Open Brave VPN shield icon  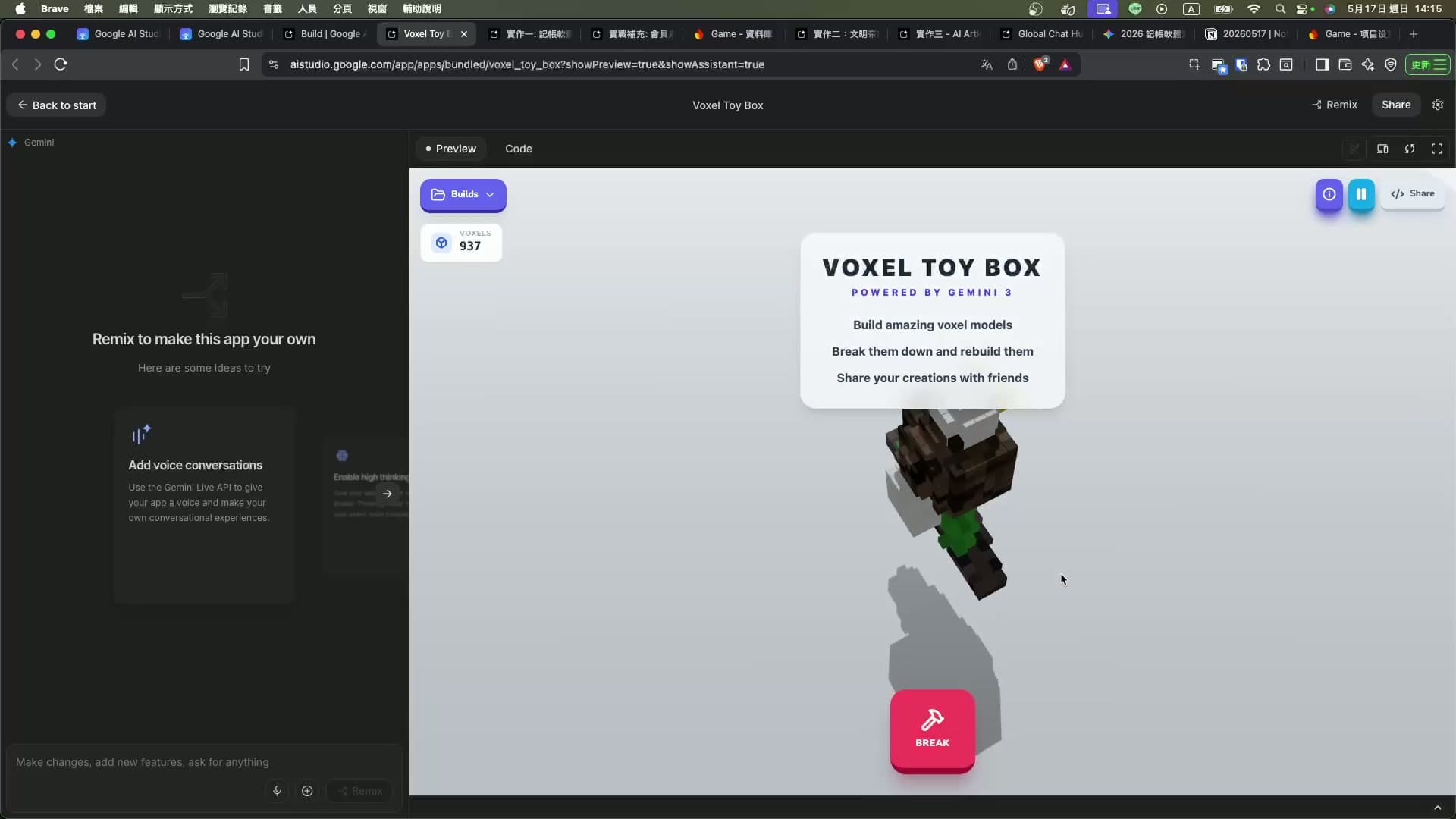(x=1391, y=64)
